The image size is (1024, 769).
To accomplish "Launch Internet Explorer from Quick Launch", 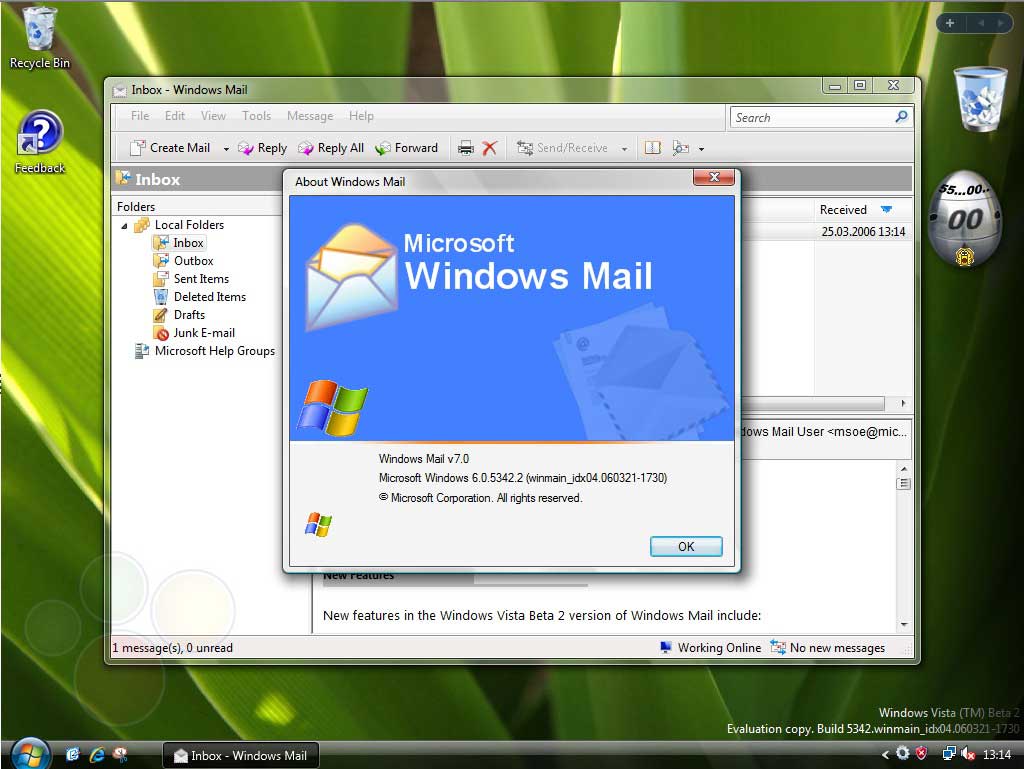I will click(x=97, y=755).
